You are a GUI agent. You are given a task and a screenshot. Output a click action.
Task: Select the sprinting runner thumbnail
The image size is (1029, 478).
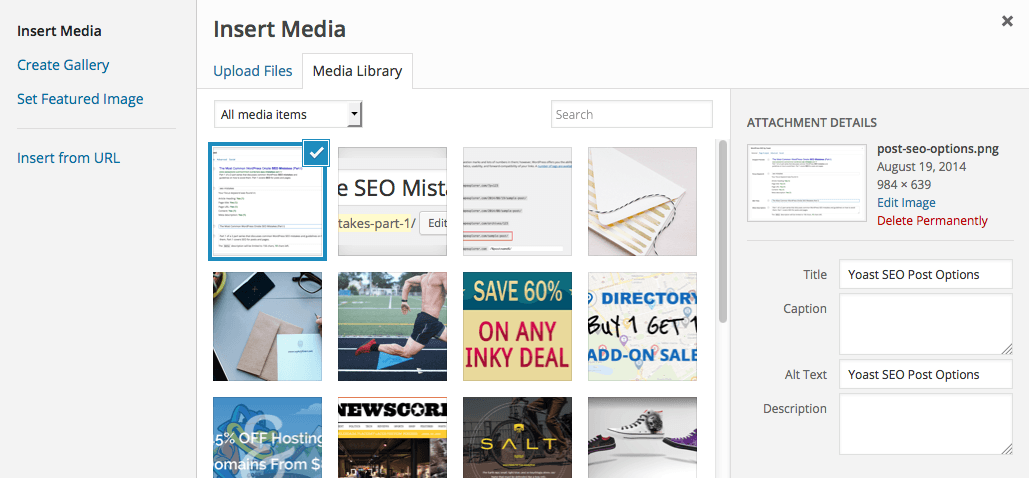pos(392,326)
